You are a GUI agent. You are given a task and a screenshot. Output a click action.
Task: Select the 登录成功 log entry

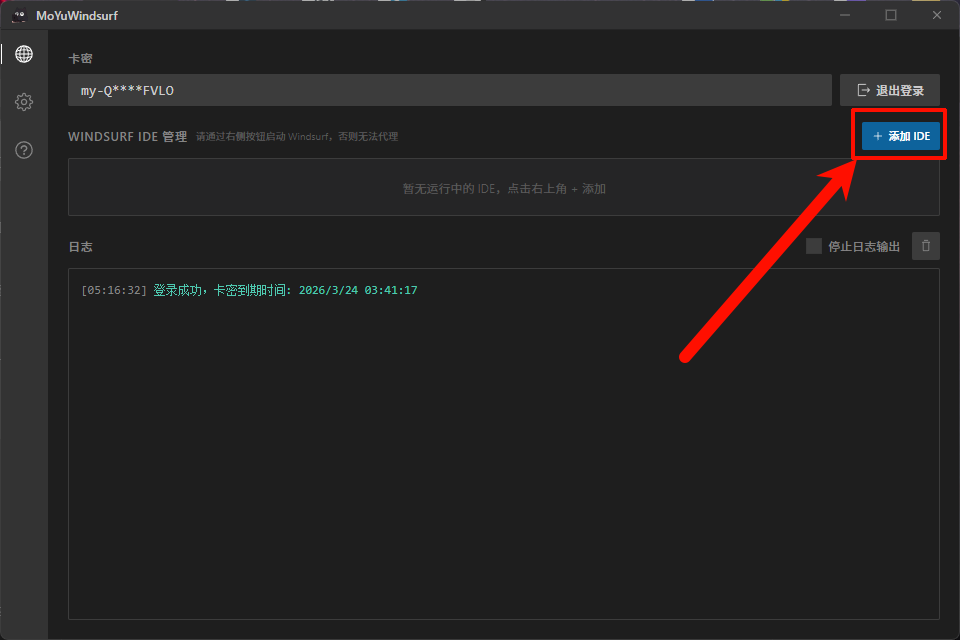(x=284, y=290)
